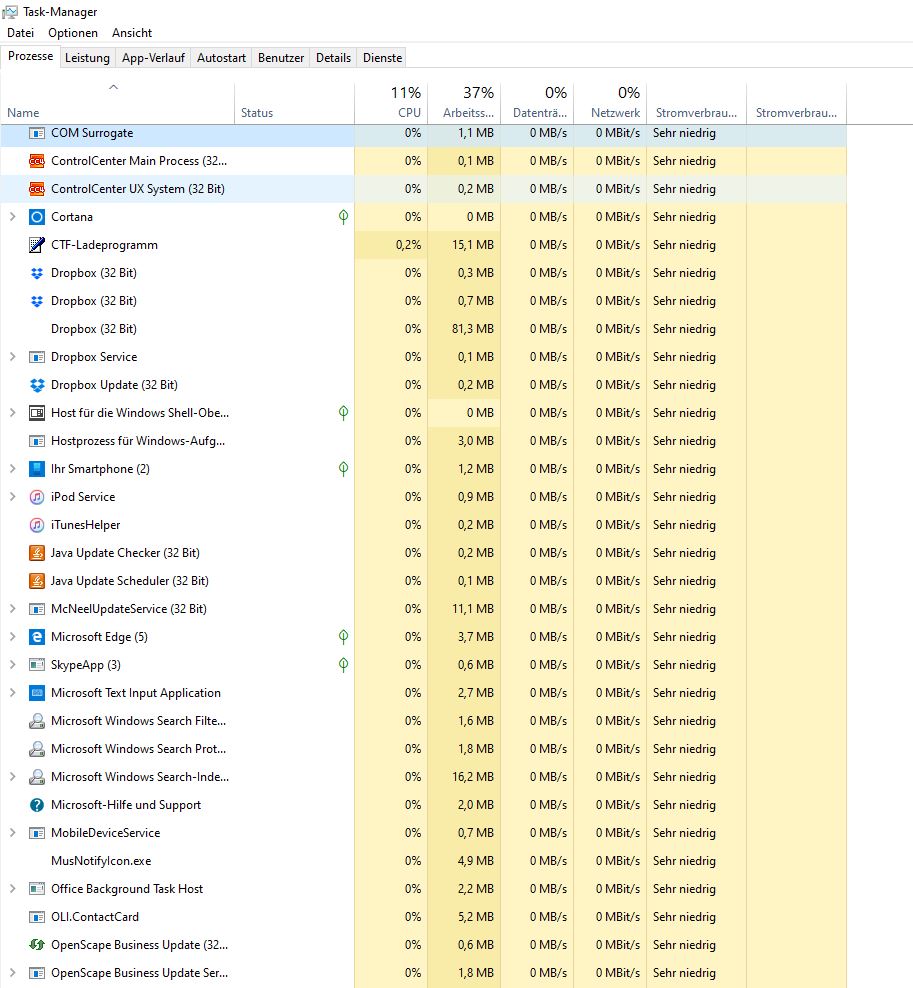The image size is (913, 988).
Task: Click the ControlCenter Main Process icon
Action: (x=37, y=161)
